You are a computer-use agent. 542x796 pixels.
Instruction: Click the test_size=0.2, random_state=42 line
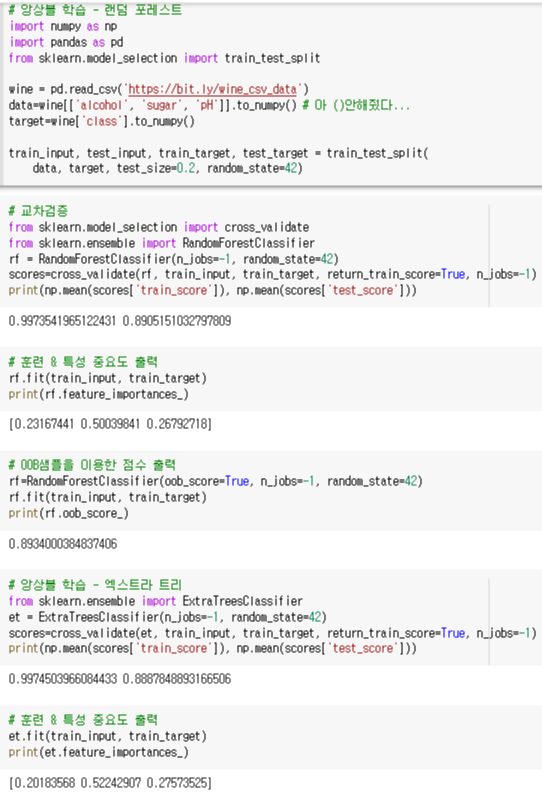[167, 168]
